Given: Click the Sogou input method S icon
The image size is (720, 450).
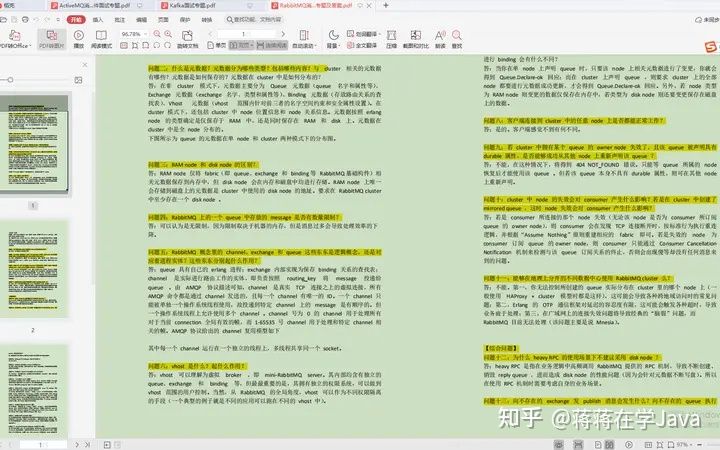Looking at the screenshot, I should pos(711,46).
